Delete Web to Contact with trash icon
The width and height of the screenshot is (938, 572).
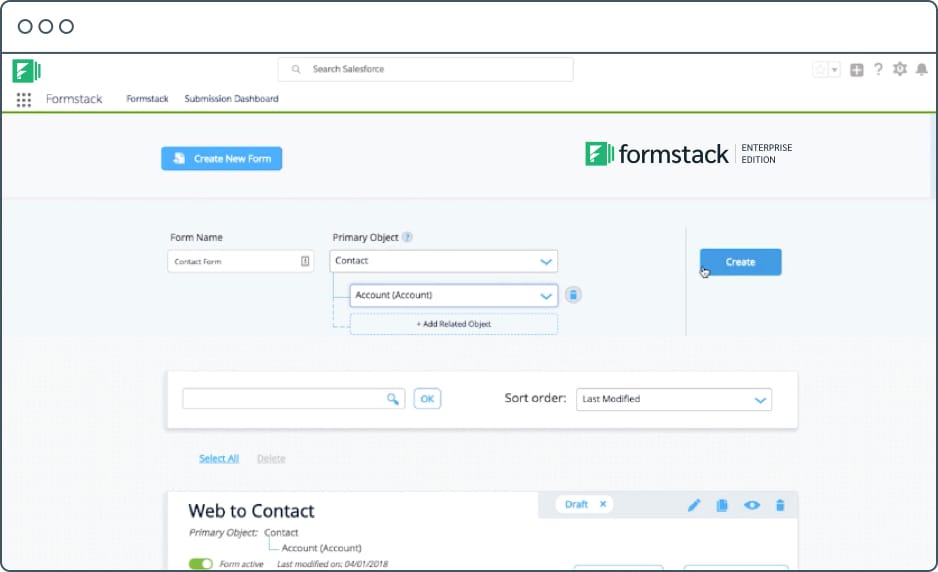click(780, 506)
